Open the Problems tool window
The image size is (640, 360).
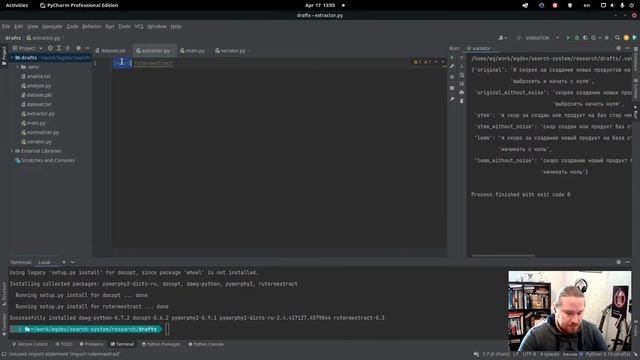(91, 344)
